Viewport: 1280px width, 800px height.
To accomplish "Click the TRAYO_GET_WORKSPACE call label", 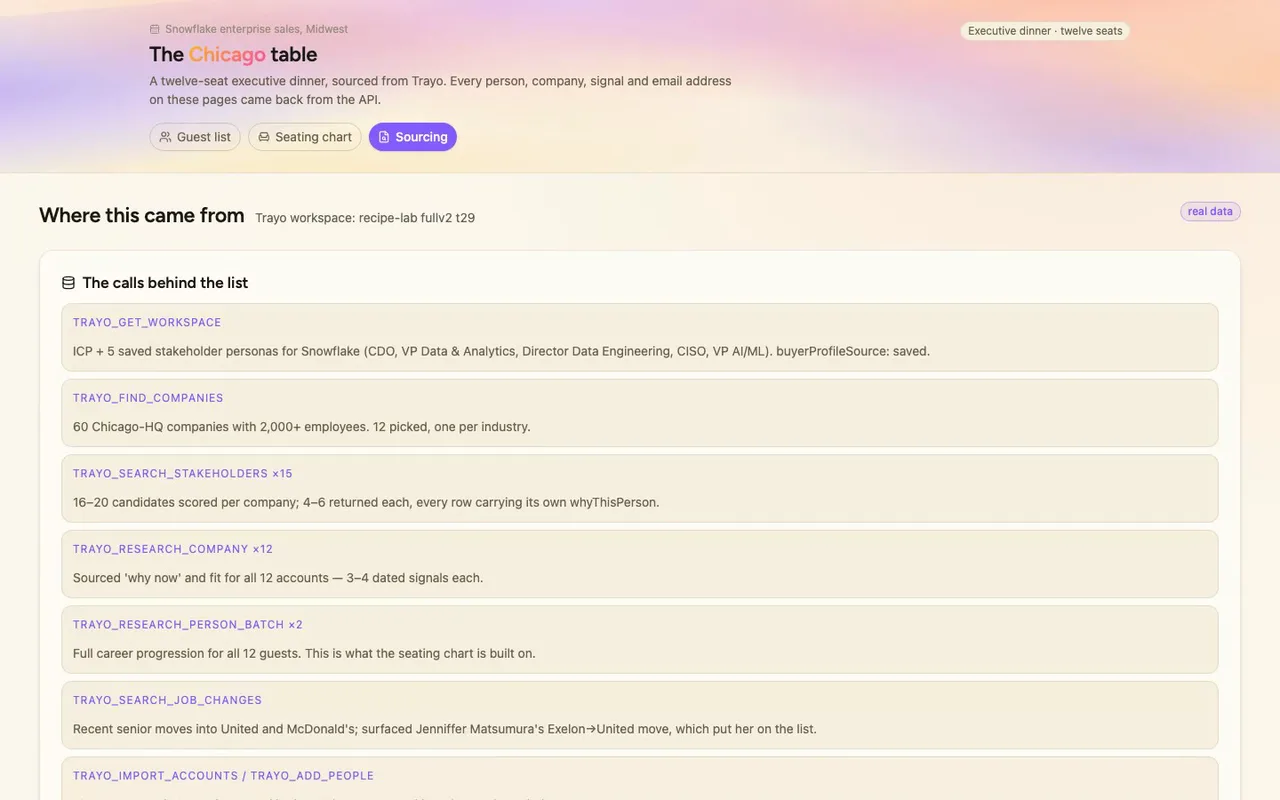I will 147,323.
